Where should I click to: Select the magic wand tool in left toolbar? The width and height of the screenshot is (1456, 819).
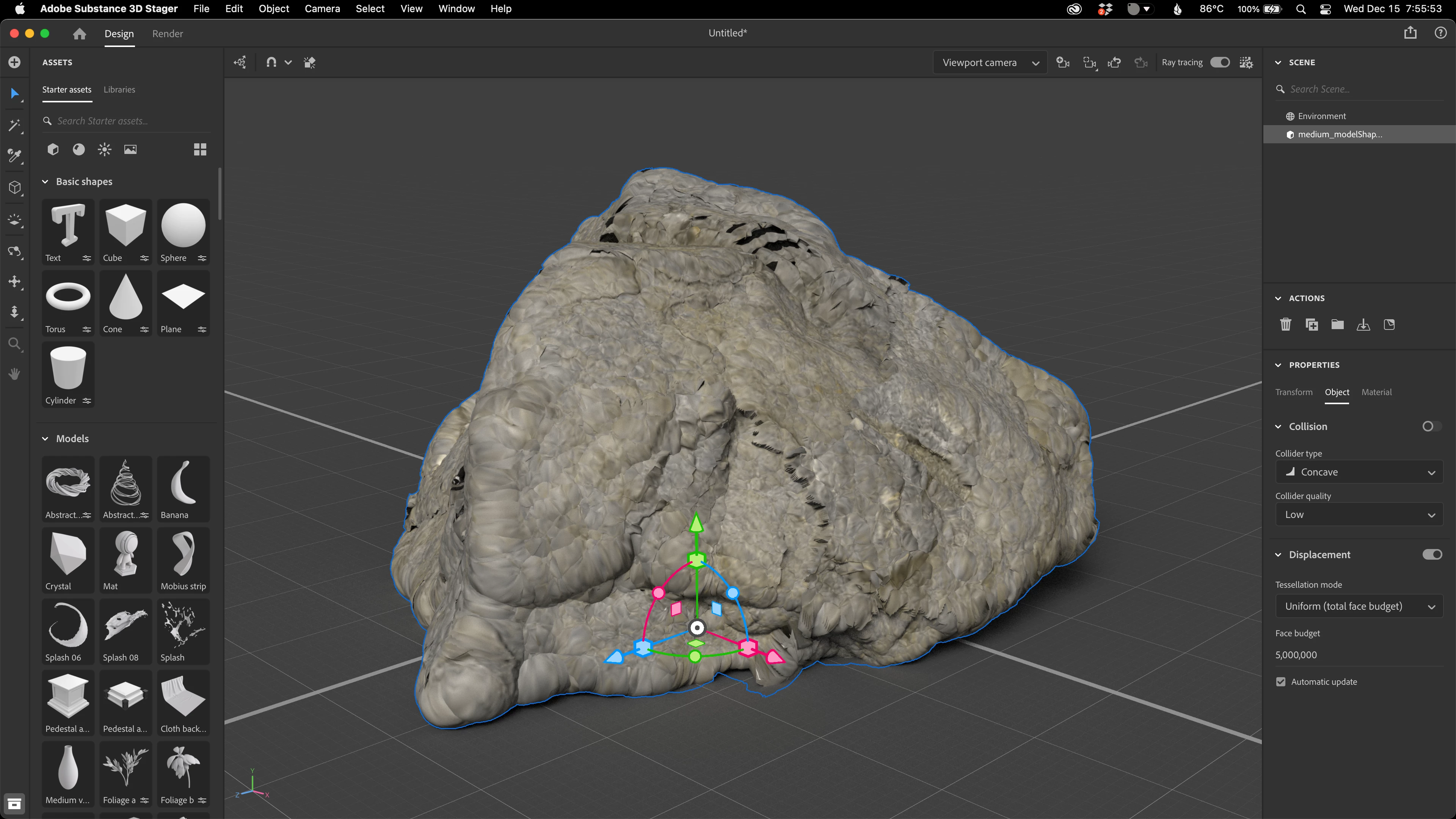click(x=15, y=125)
